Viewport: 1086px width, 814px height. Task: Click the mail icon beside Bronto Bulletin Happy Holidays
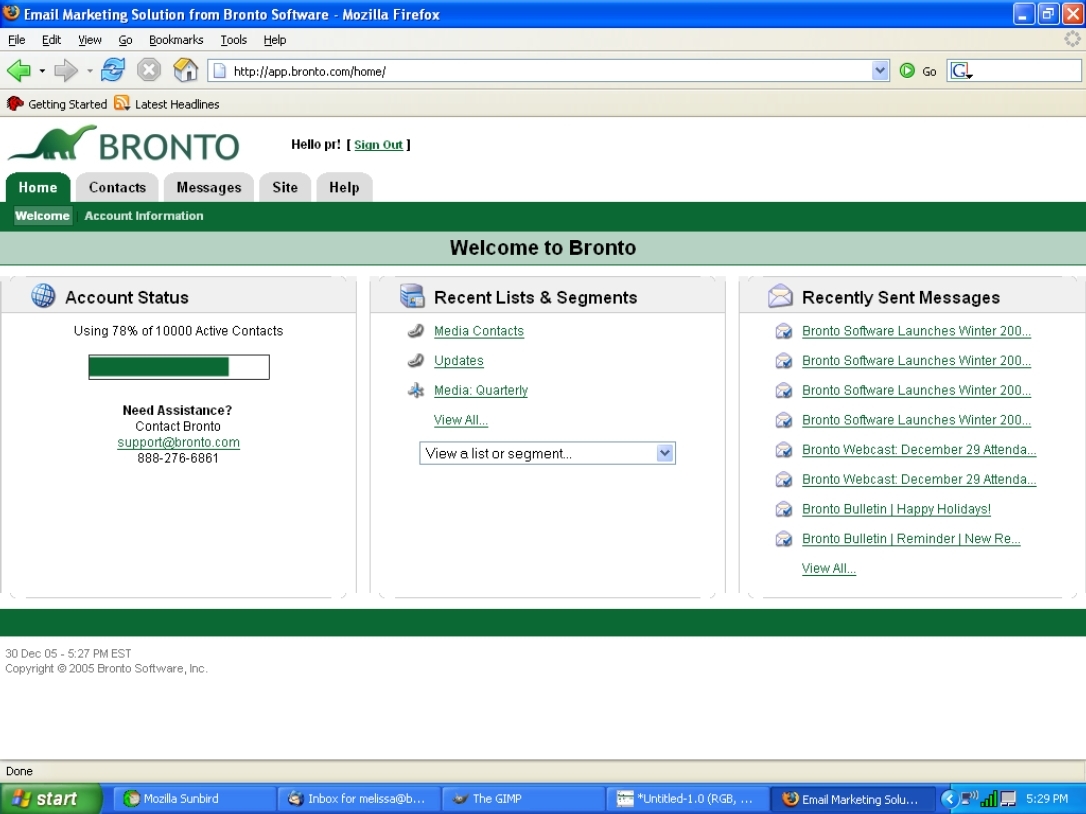coord(783,509)
